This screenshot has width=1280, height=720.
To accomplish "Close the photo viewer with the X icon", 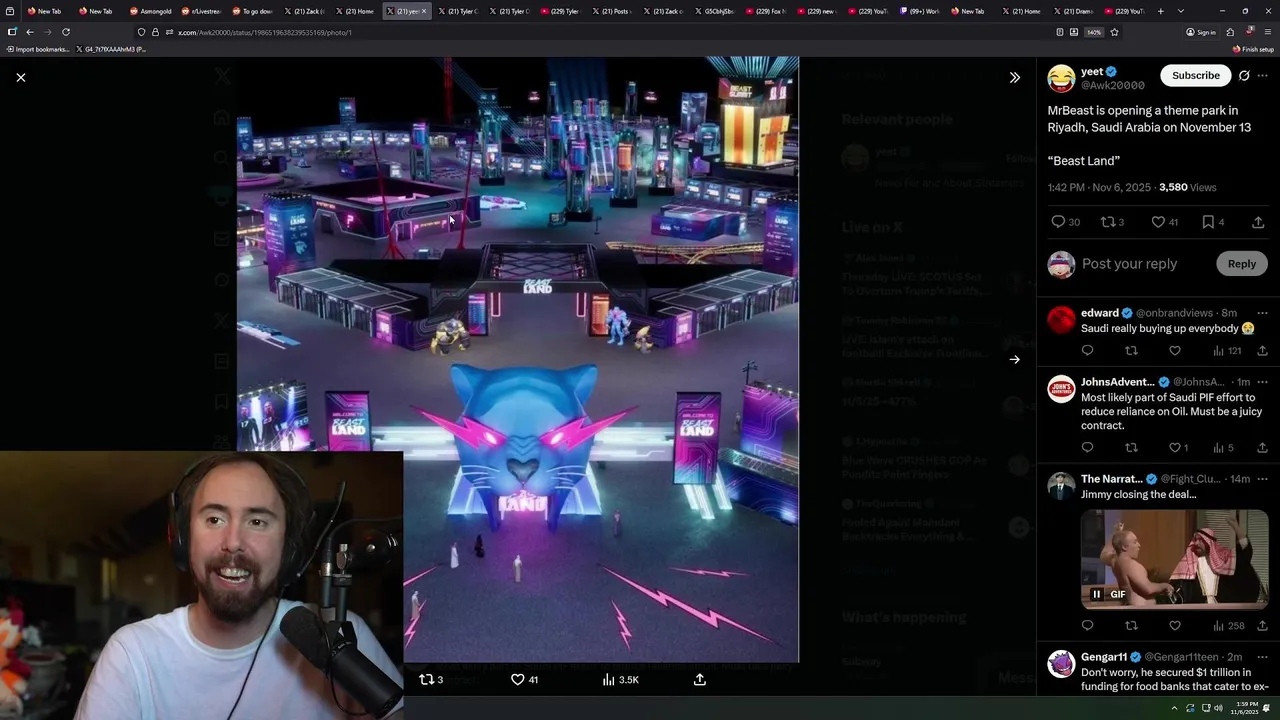I will point(21,77).
